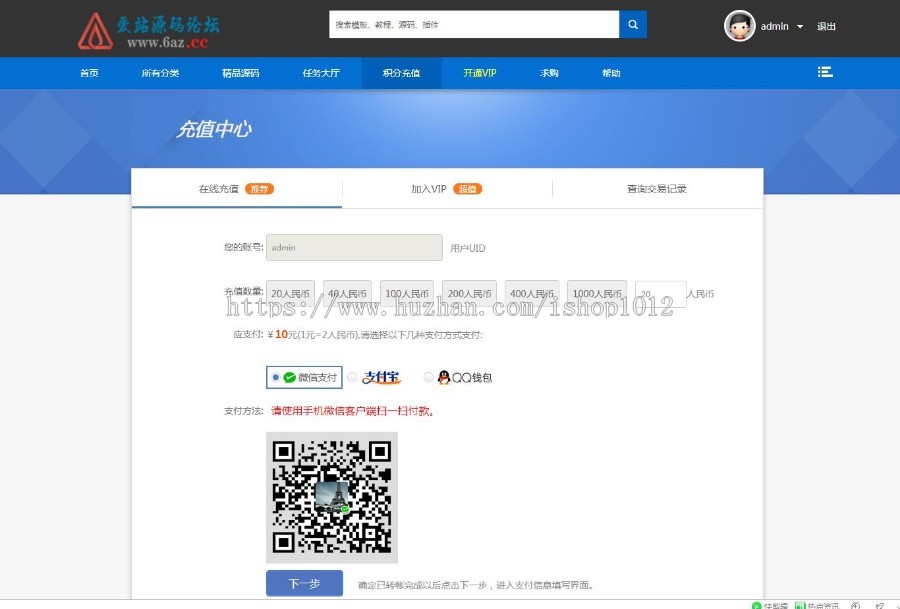Click the orange 推荐 badge
900x609 pixels.
point(259,189)
